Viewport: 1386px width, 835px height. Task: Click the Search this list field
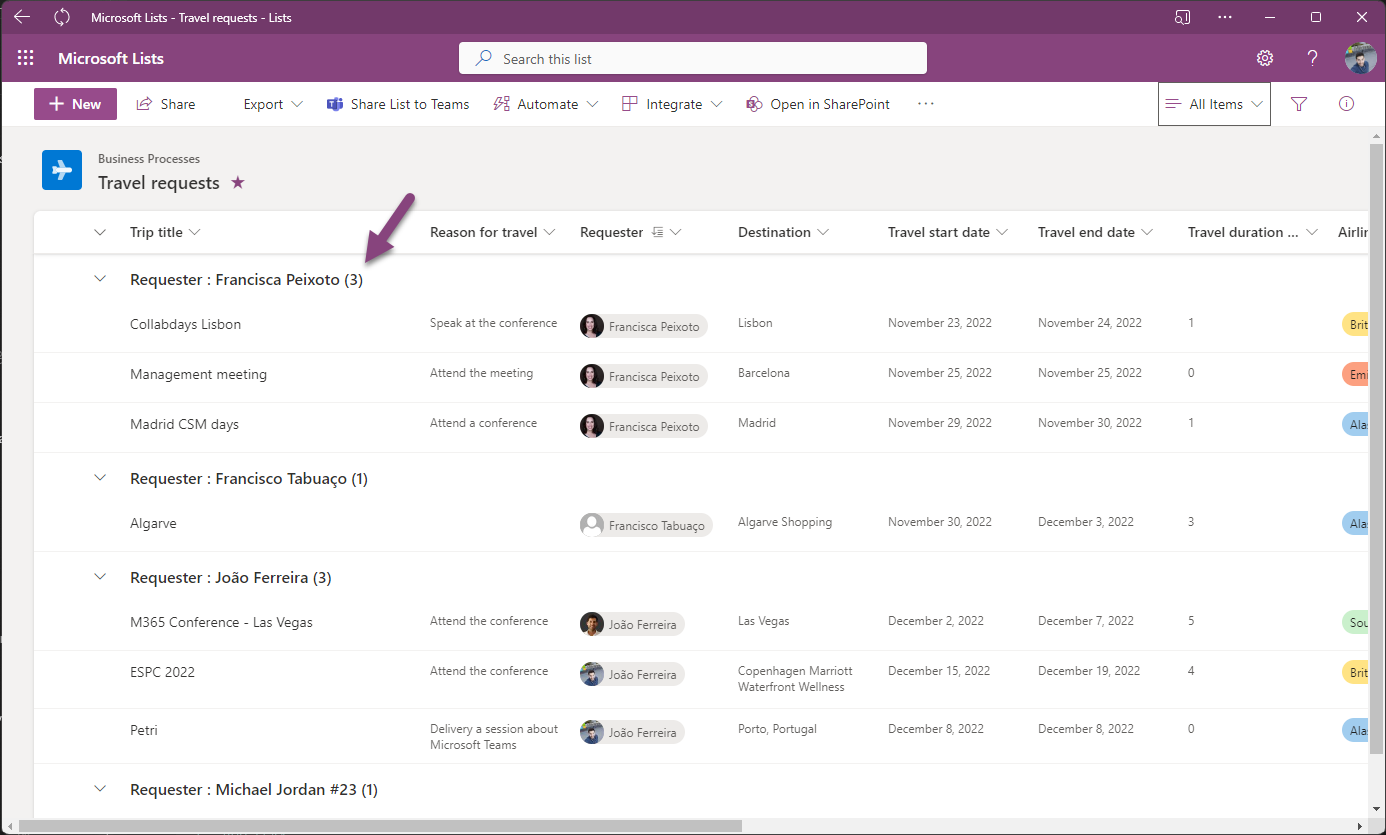692,58
